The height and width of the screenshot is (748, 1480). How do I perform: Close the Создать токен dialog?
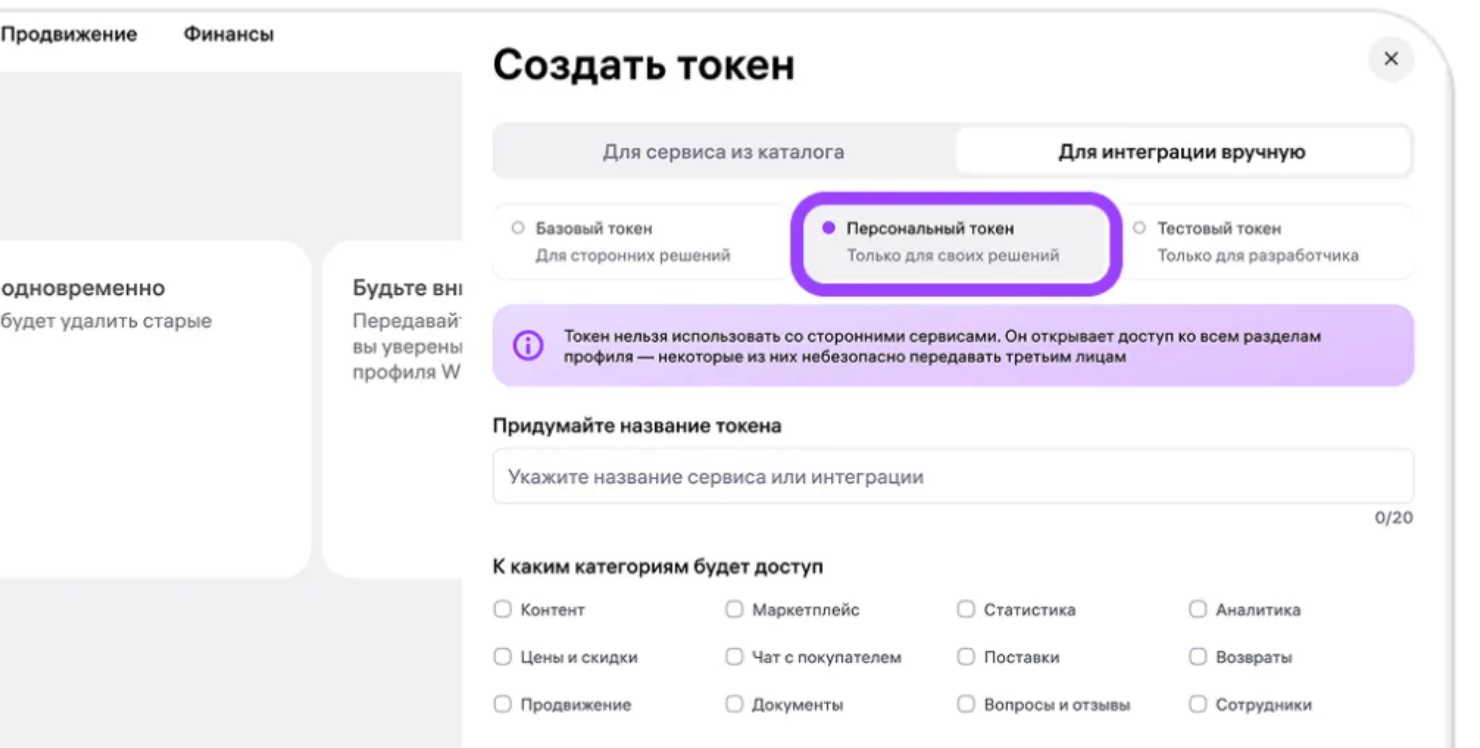point(1391,59)
